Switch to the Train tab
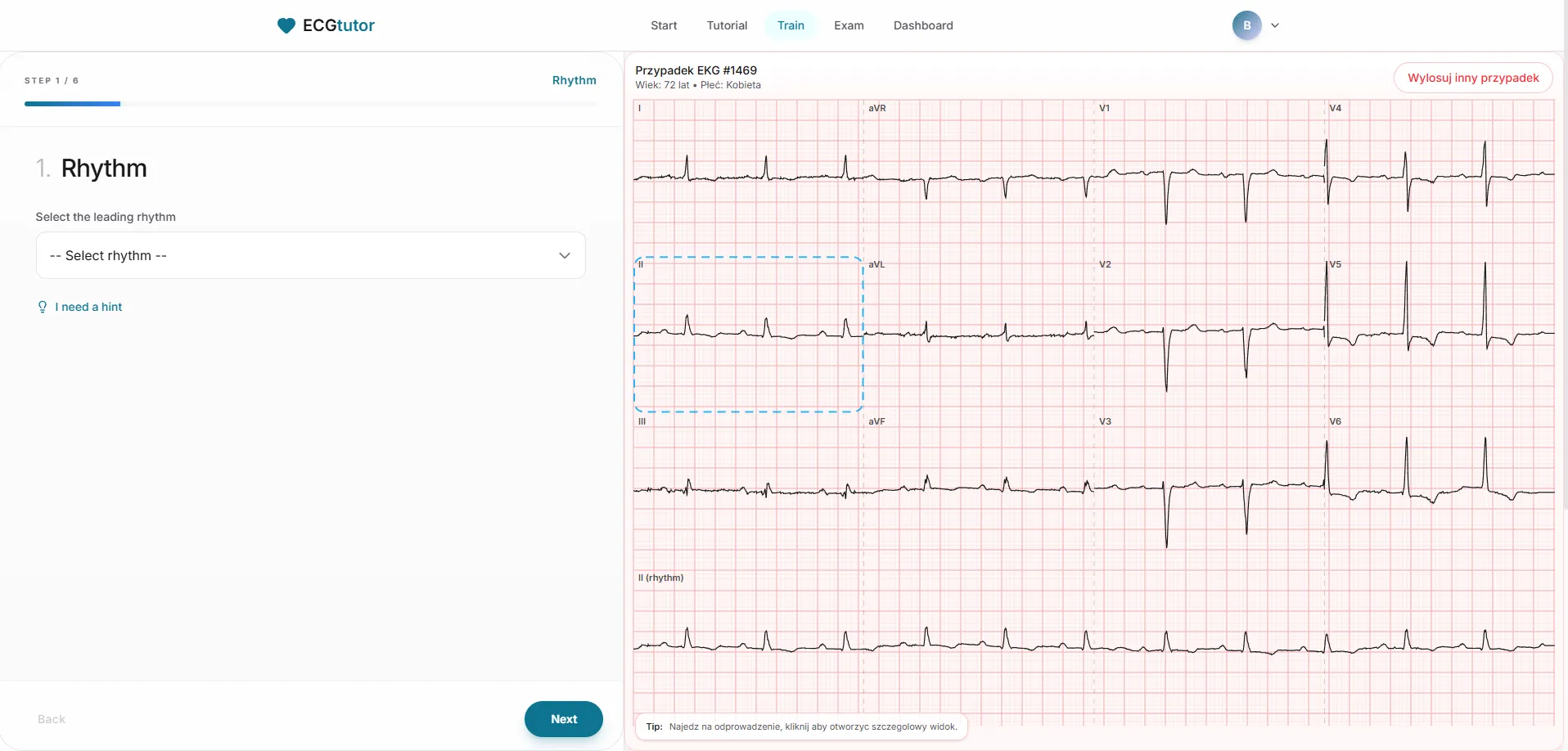This screenshot has height=751, width=1568. [791, 25]
